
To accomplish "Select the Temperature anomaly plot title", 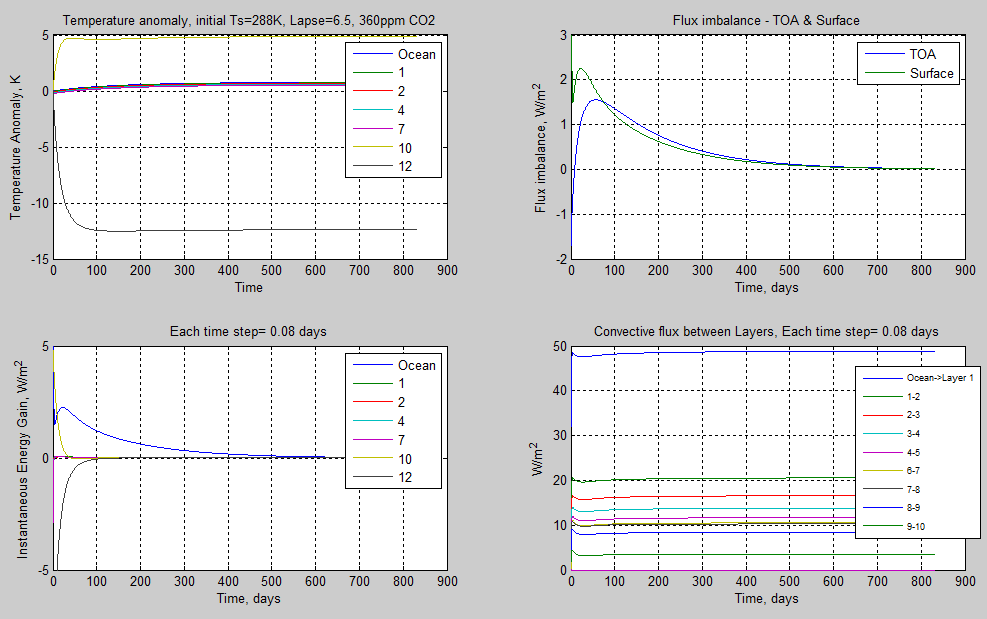I will (x=249, y=20).
